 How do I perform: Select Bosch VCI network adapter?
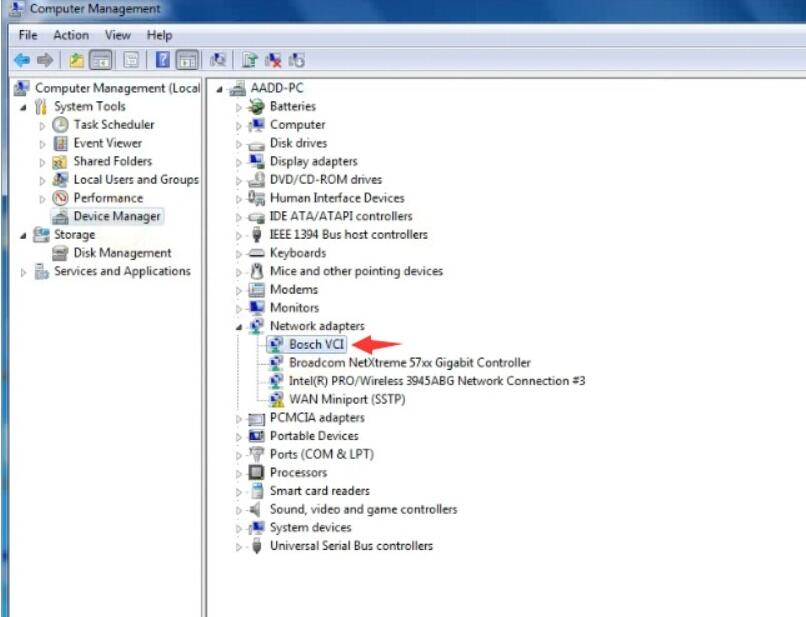316,344
